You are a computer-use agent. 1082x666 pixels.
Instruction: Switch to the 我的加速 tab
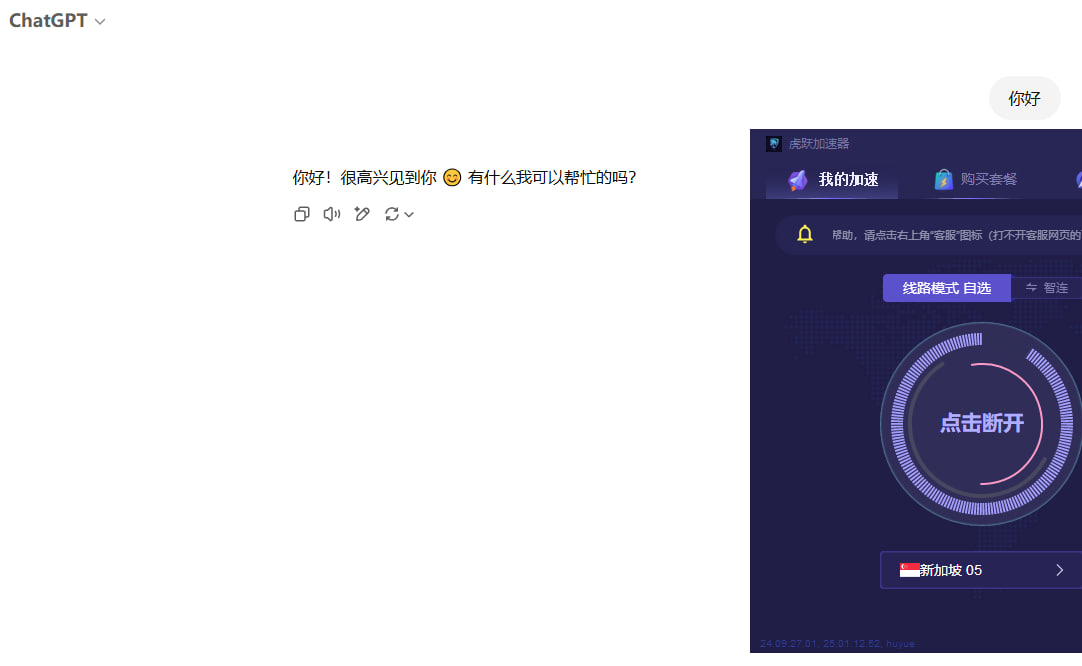[x=832, y=179]
